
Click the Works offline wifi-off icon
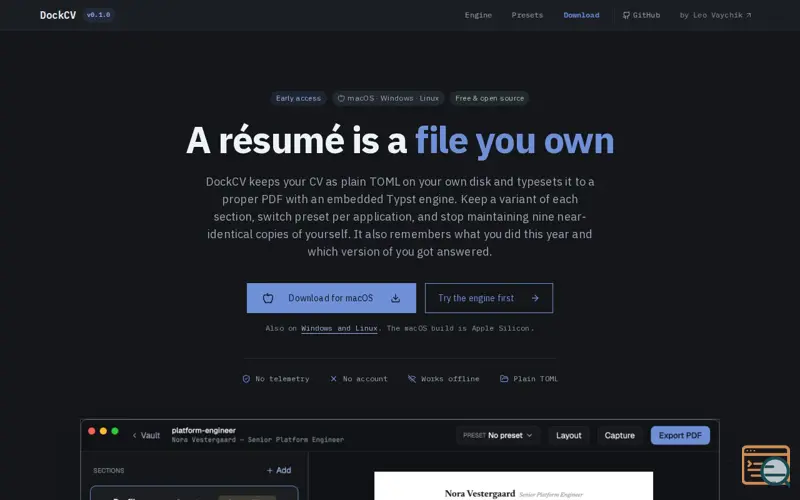(x=412, y=379)
